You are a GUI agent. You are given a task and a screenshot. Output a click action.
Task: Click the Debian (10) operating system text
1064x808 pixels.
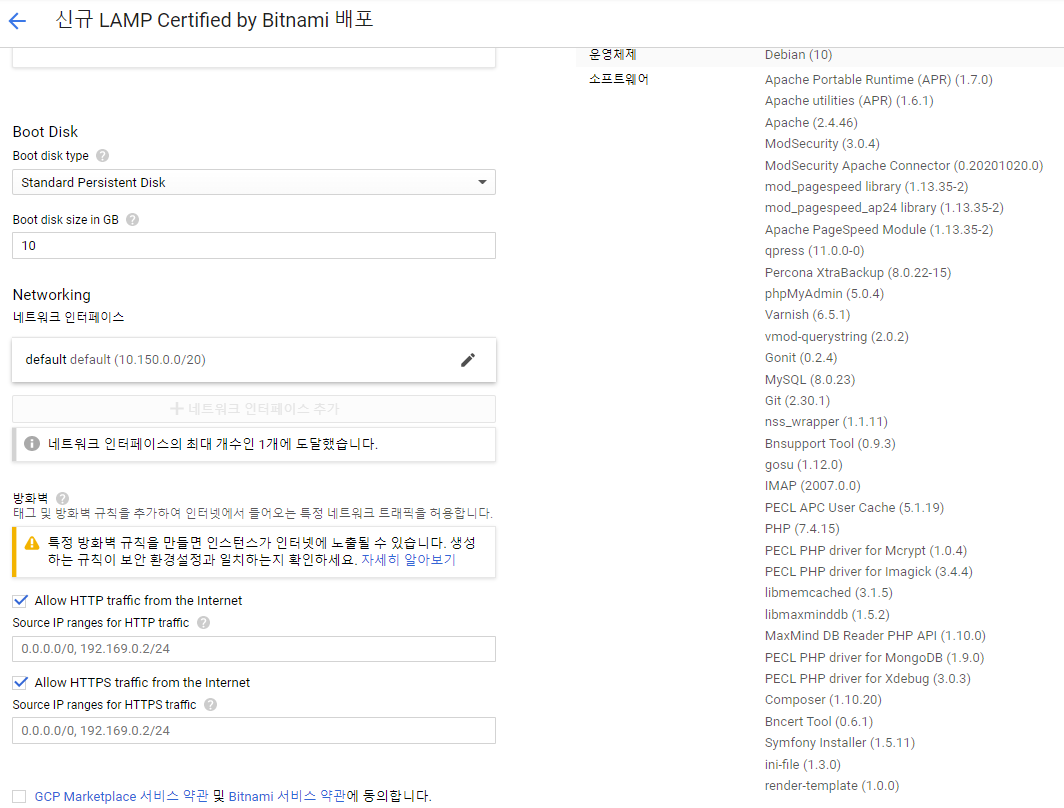(x=798, y=55)
